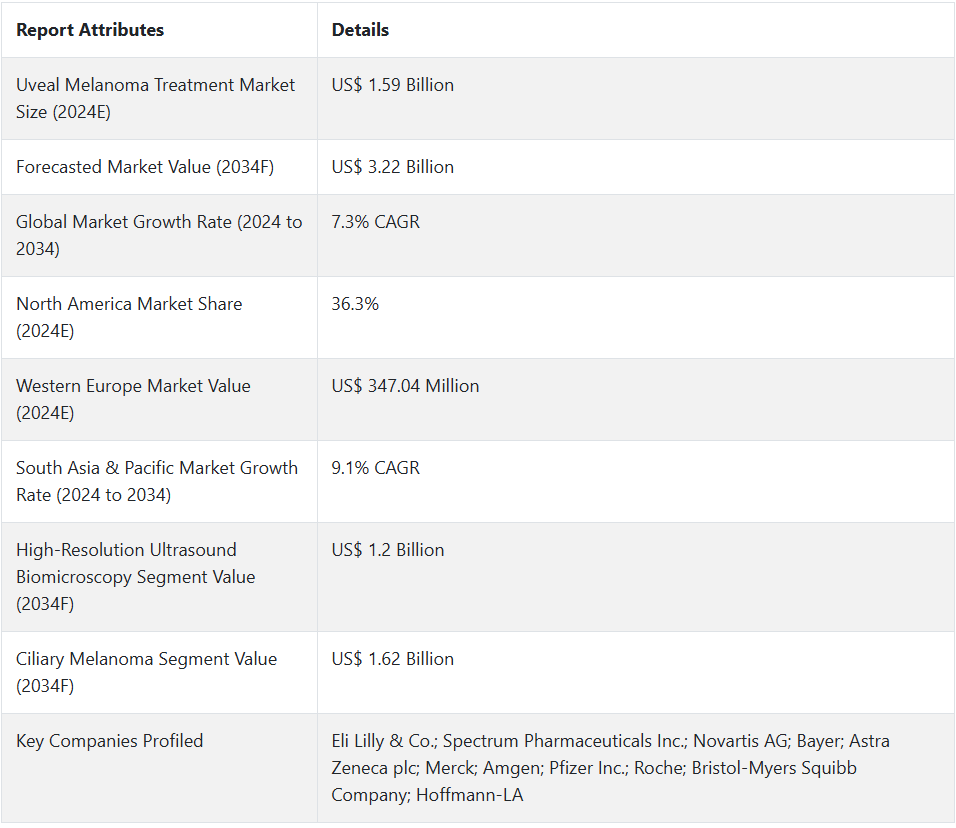
Task: Select the 'Key Companies Profiled' cell
Action: [110, 741]
